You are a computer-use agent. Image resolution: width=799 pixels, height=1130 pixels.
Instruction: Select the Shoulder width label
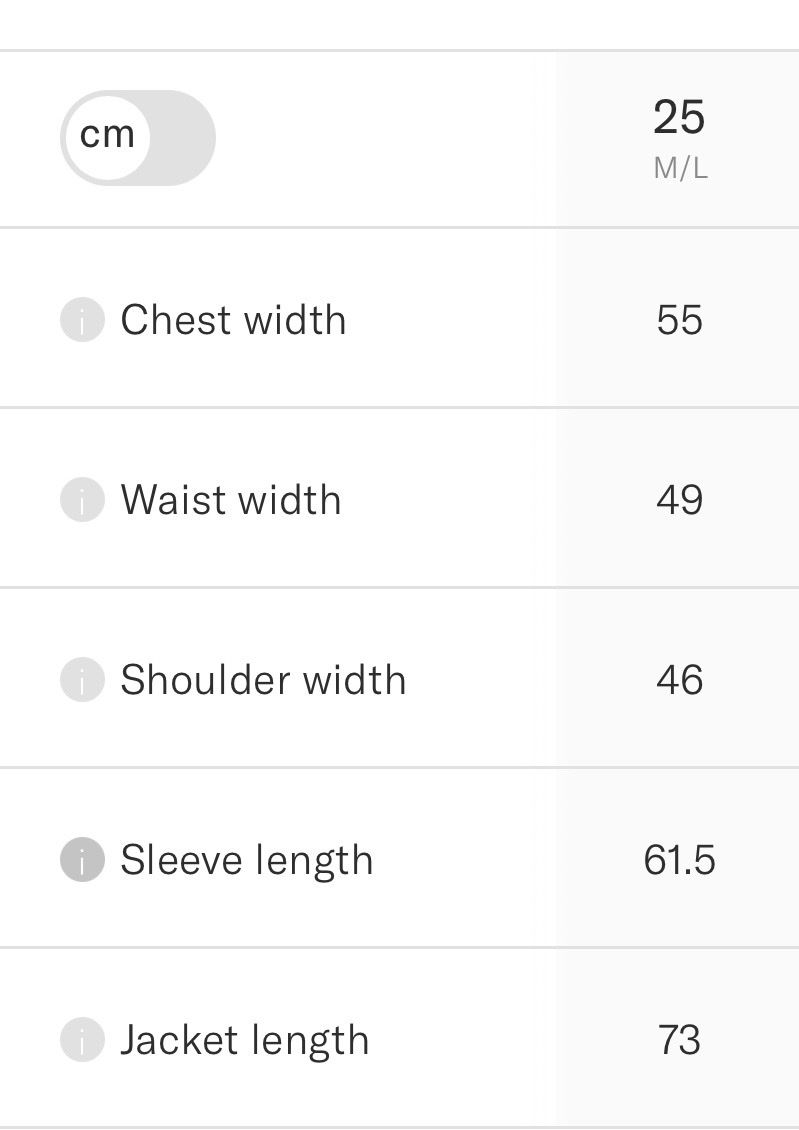coord(263,680)
